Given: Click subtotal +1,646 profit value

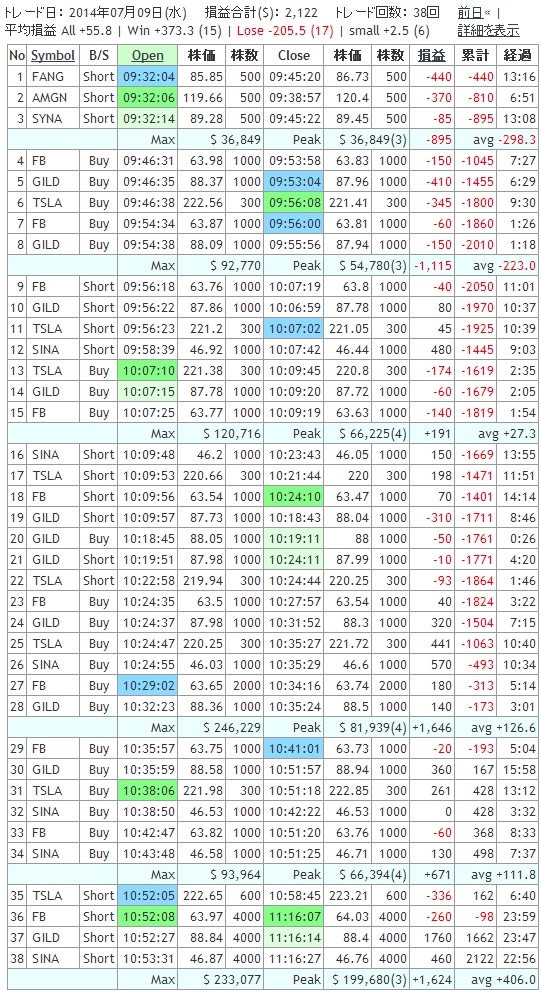Looking at the screenshot, I should tap(432, 727).
